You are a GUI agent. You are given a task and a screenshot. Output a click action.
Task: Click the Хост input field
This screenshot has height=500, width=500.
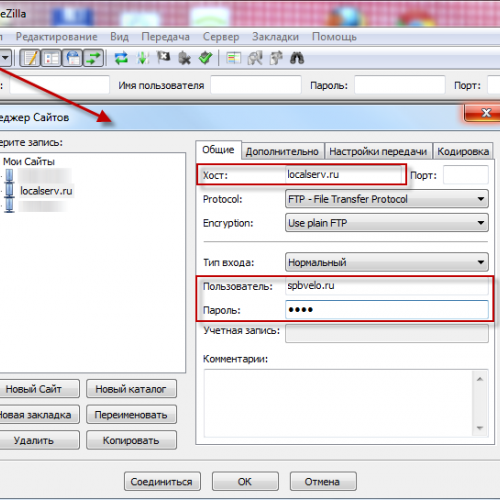tap(344, 174)
